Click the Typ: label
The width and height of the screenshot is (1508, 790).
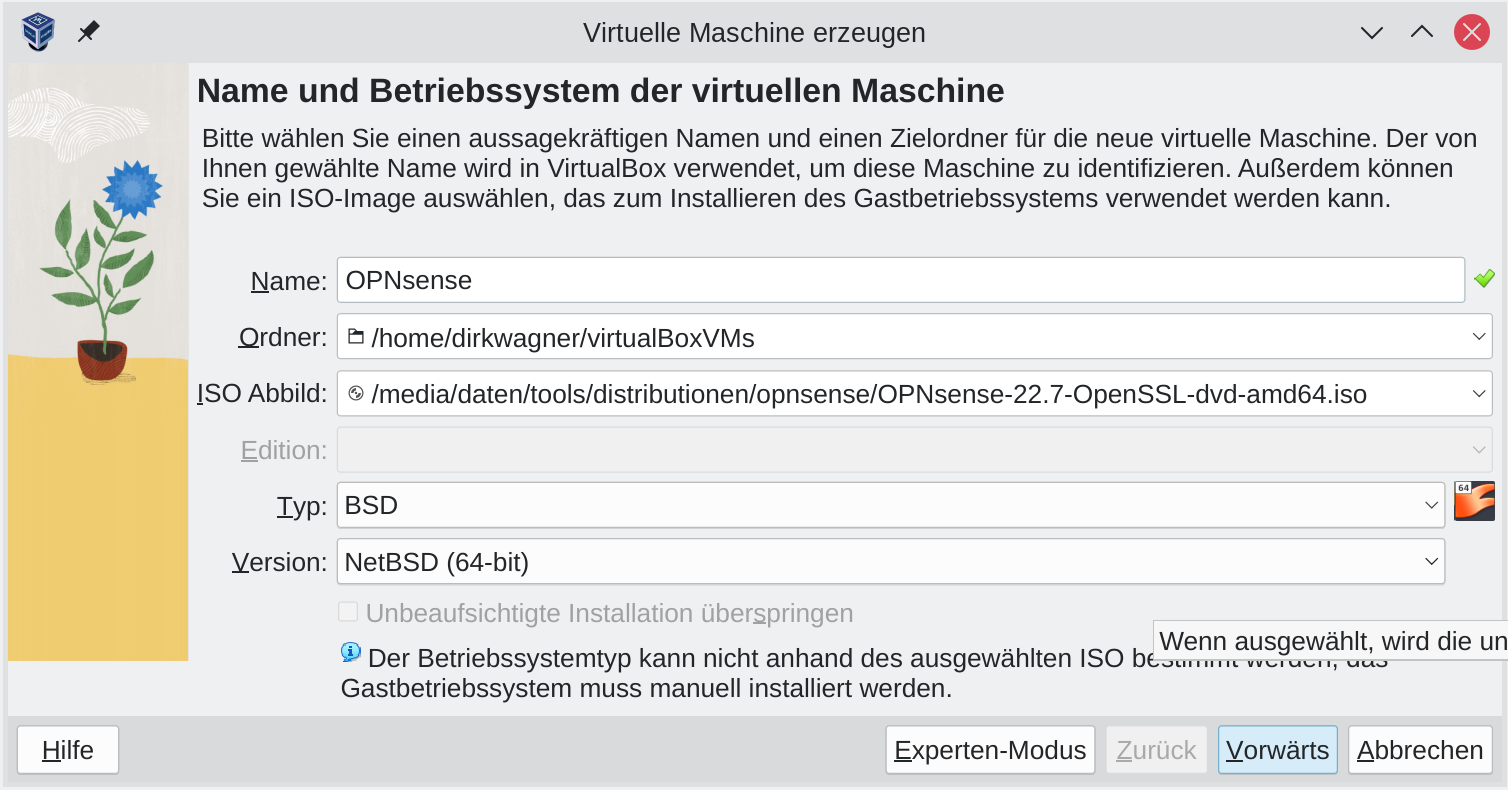point(302,506)
